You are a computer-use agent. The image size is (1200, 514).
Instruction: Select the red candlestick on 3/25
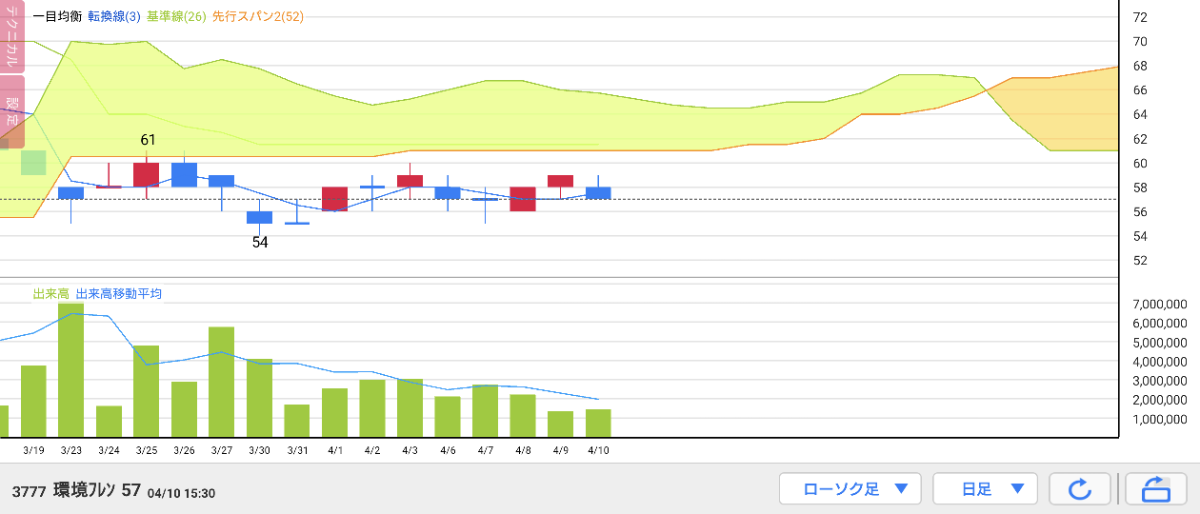146,175
